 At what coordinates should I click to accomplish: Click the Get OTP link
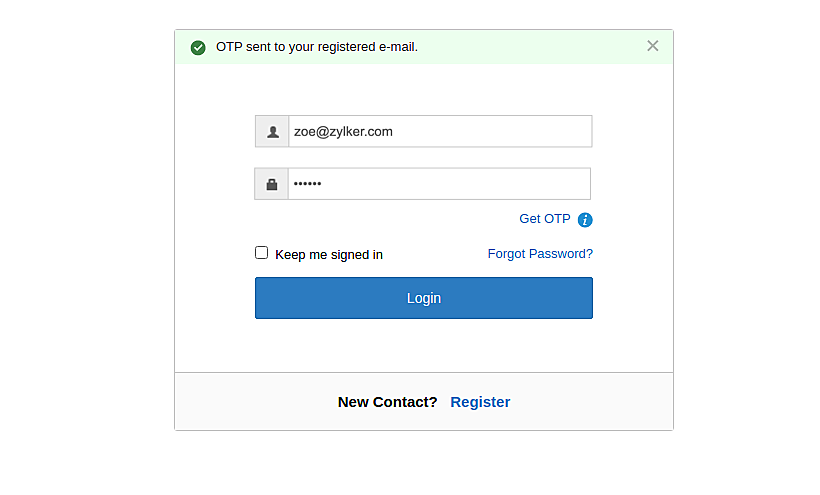[x=545, y=219]
